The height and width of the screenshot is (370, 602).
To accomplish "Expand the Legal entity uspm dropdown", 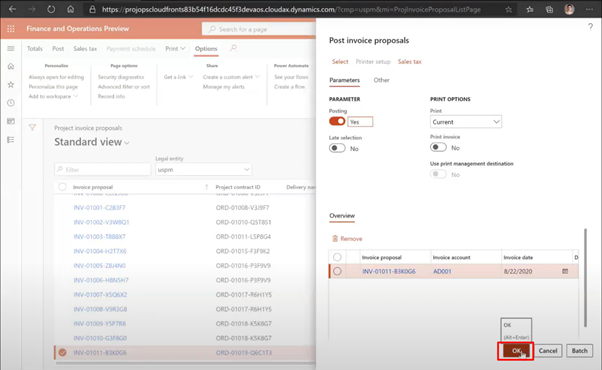I will tap(203, 169).
